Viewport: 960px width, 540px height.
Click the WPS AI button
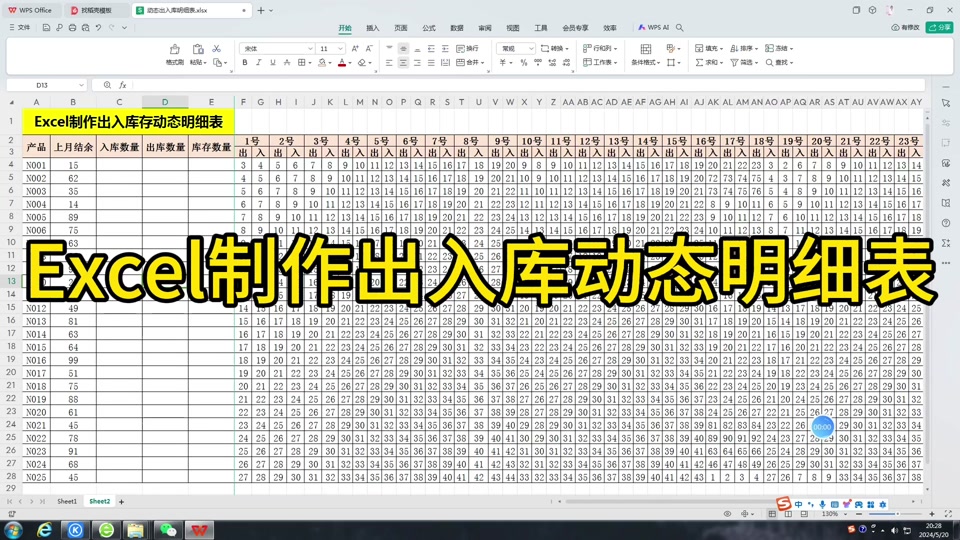pos(653,28)
